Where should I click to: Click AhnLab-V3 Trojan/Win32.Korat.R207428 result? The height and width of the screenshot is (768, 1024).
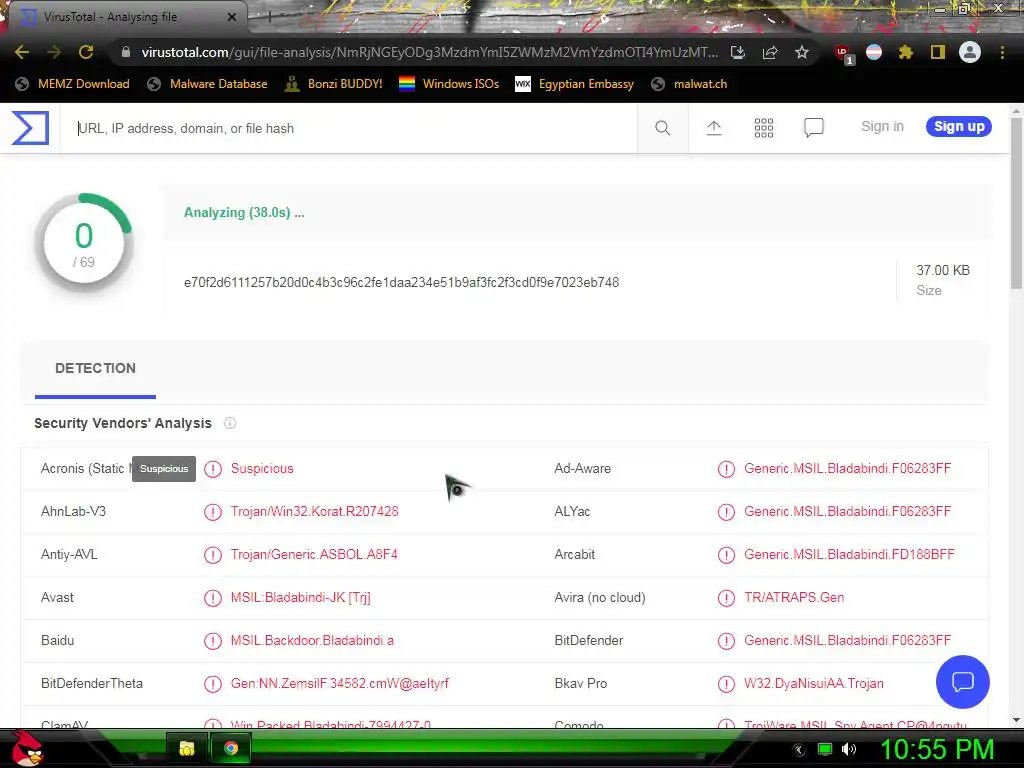[x=315, y=511]
